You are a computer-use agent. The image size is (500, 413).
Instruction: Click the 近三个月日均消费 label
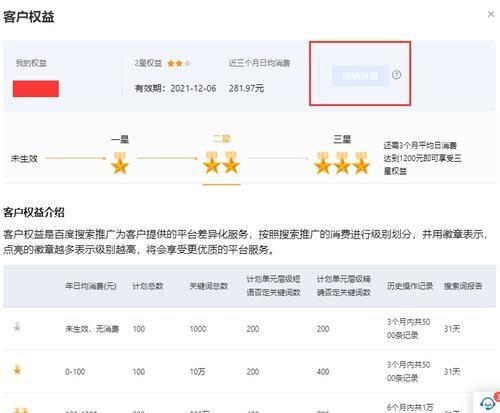[x=259, y=63]
